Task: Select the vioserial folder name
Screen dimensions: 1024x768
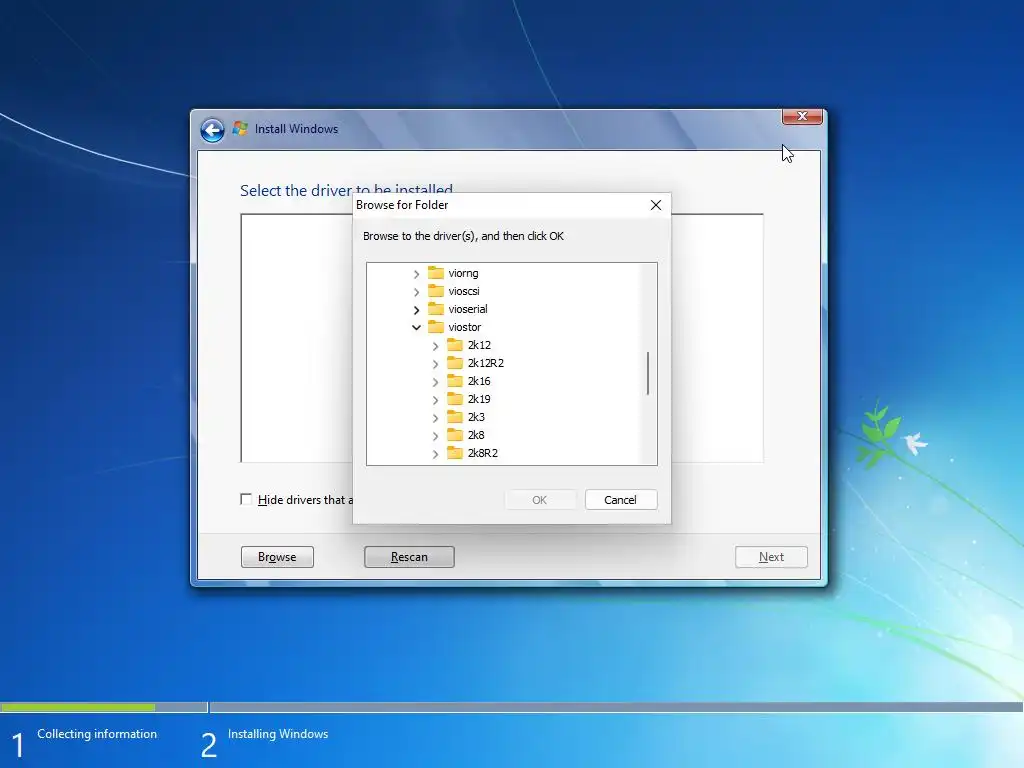Action: 468,309
